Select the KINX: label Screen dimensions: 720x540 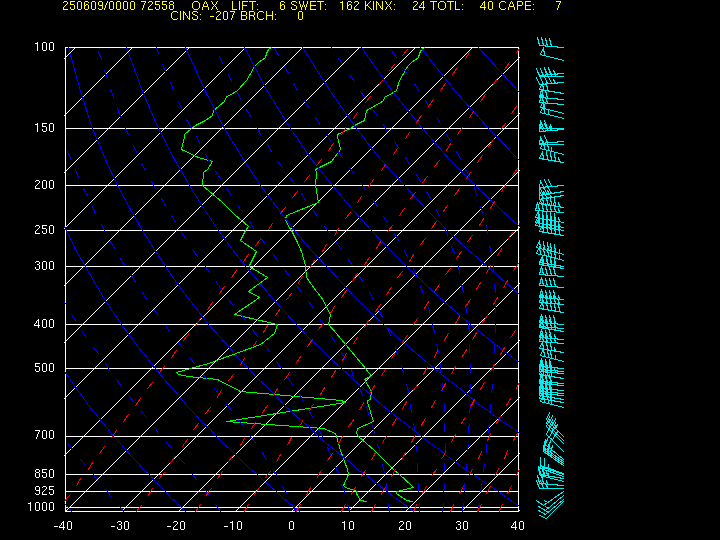(379, 6)
